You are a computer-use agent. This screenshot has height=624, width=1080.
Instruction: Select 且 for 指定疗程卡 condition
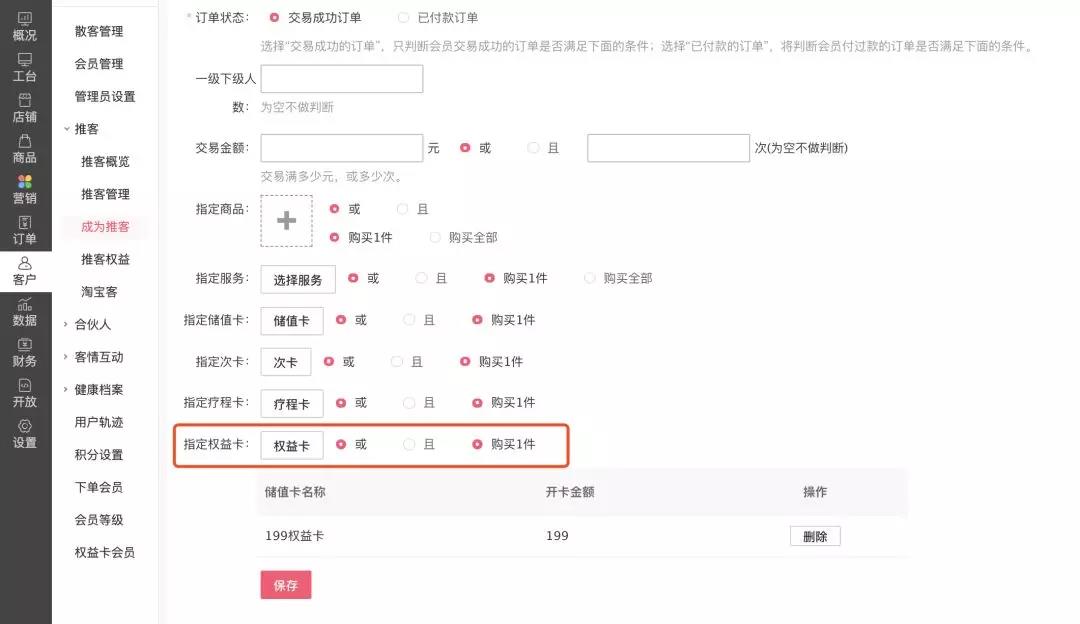click(x=409, y=402)
